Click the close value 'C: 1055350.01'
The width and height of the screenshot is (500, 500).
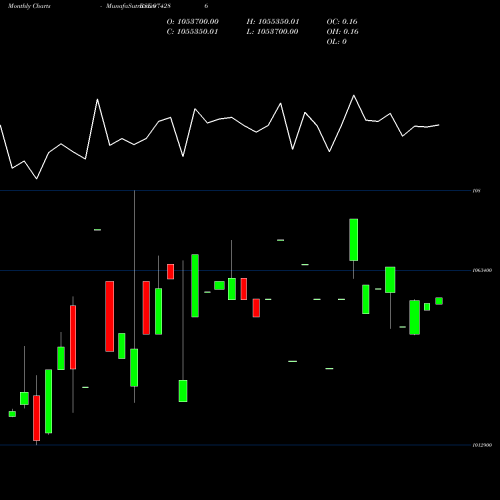(x=192, y=32)
